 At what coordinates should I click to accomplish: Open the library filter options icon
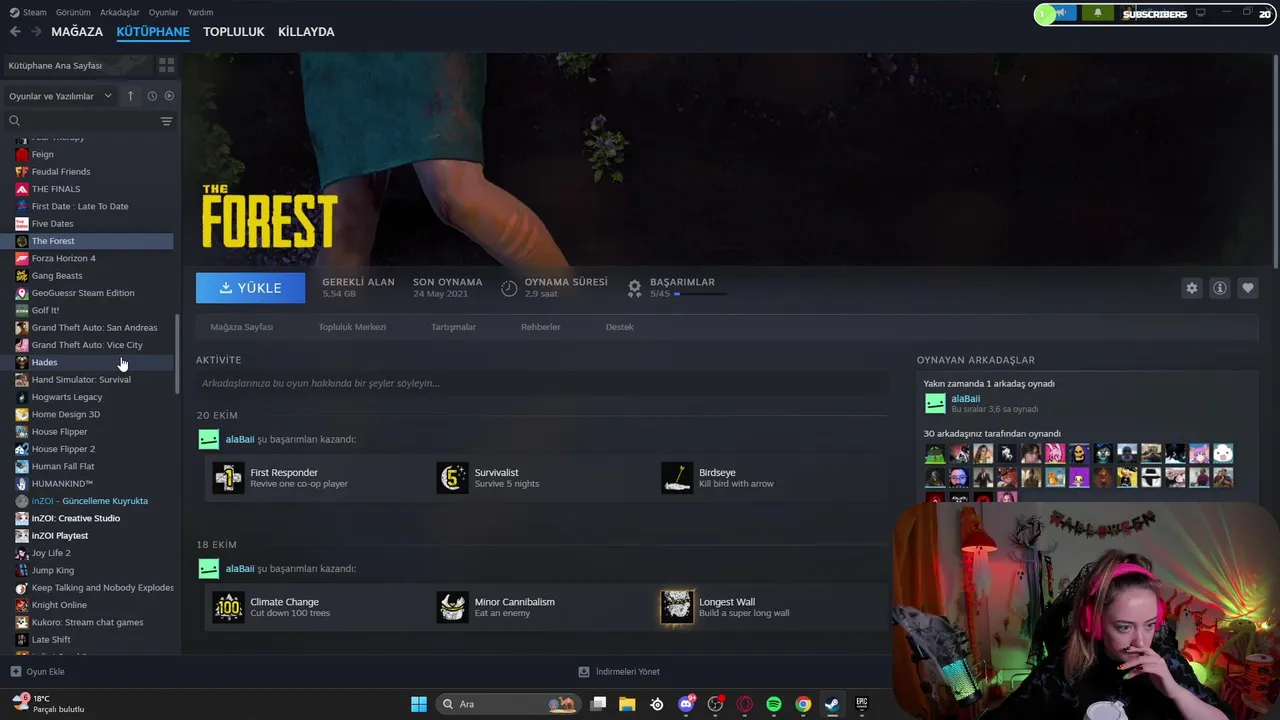pos(166,121)
